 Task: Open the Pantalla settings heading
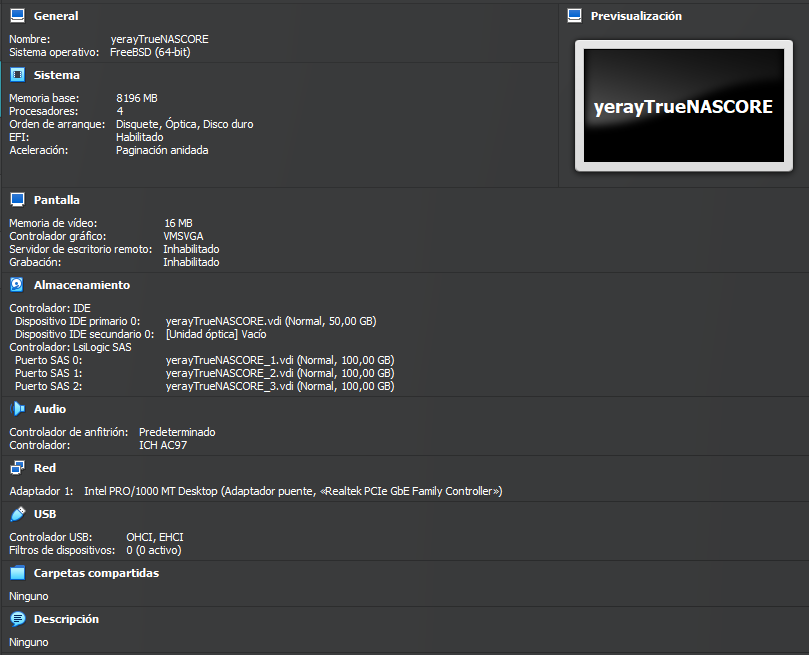point(57,200)
